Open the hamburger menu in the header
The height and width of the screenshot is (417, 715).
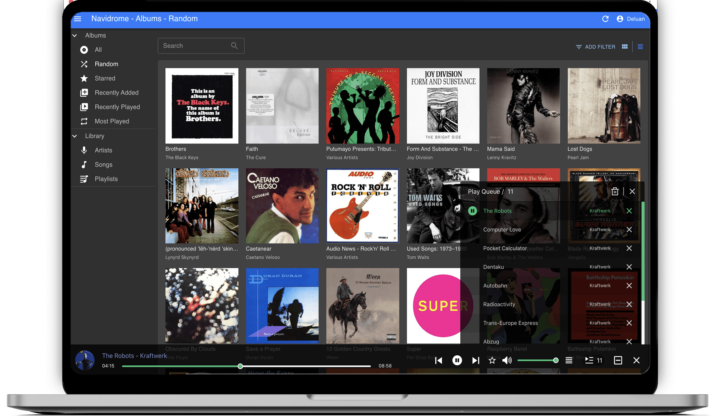coord(78,19)
